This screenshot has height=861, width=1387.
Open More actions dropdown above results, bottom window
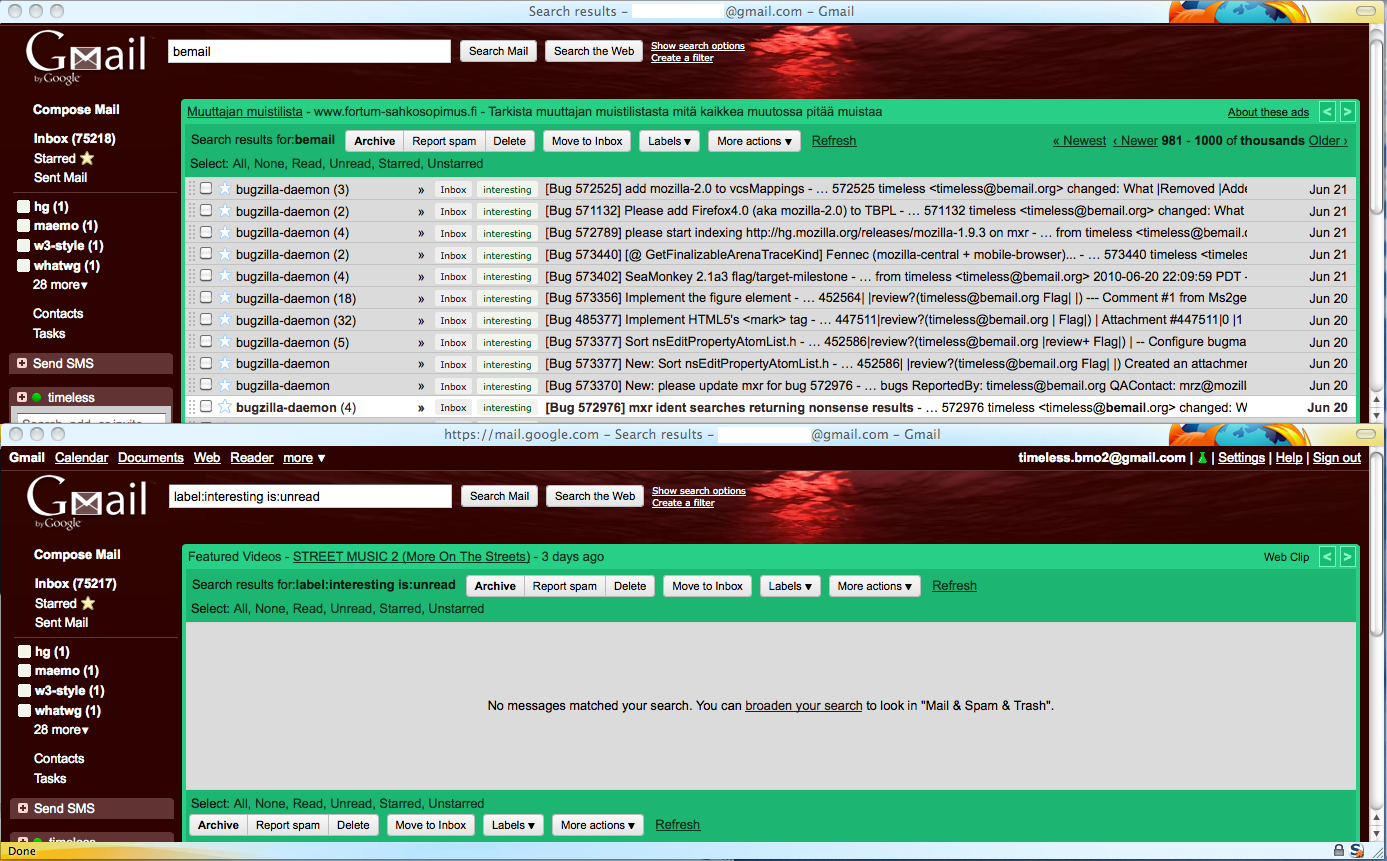tap(875, 586)
